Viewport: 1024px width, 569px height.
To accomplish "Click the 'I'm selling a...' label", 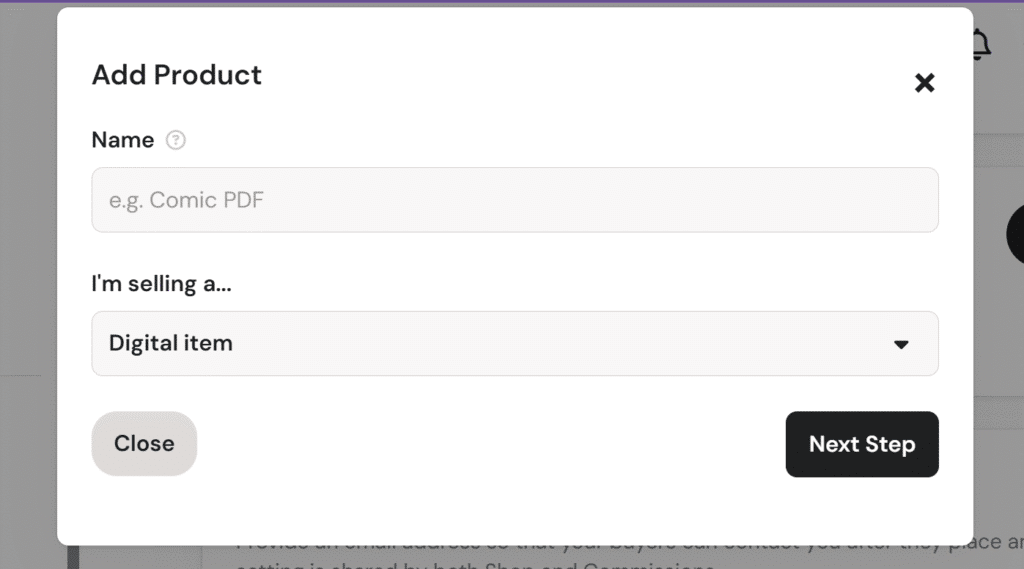I will coord(161,284).
